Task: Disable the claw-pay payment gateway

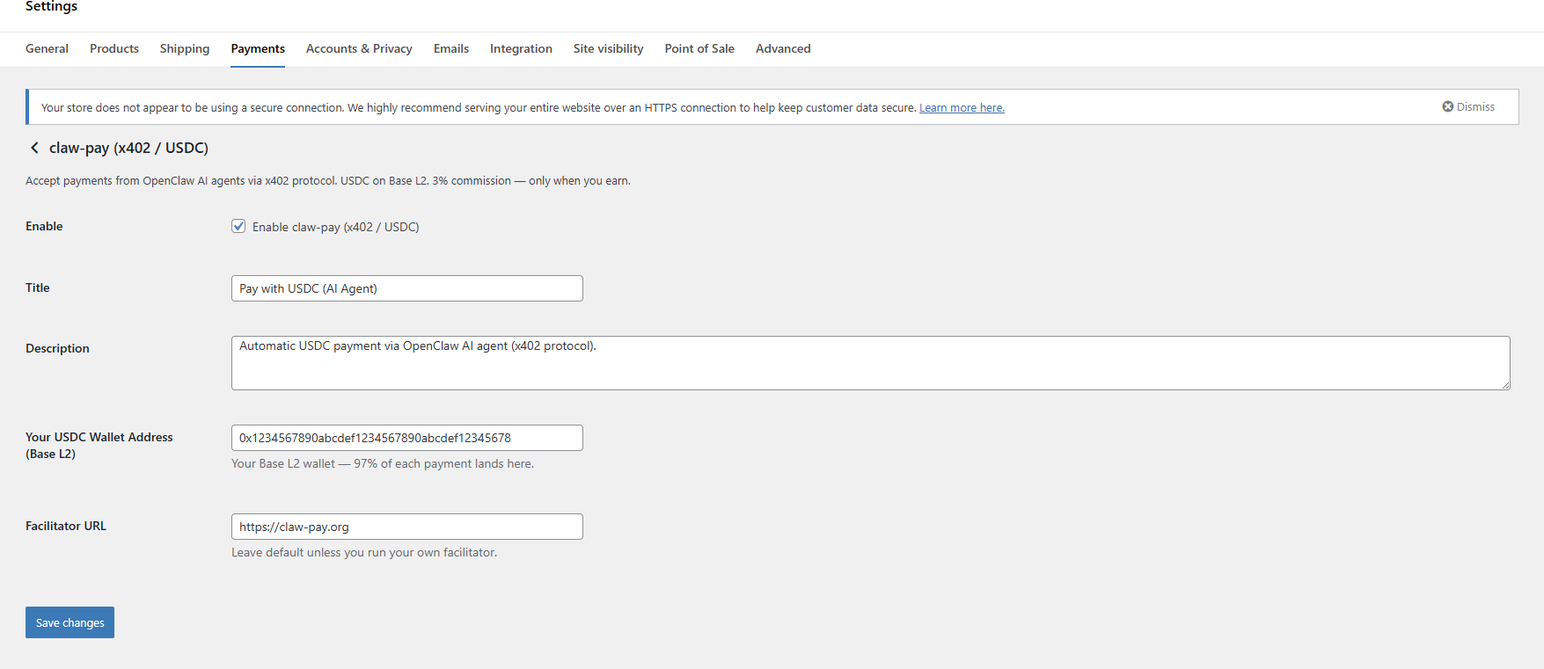Action: [x=238, y=226]
